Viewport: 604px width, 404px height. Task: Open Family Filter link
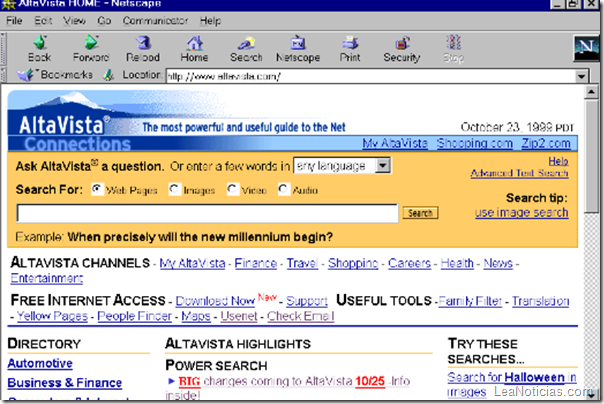point(470,301)
